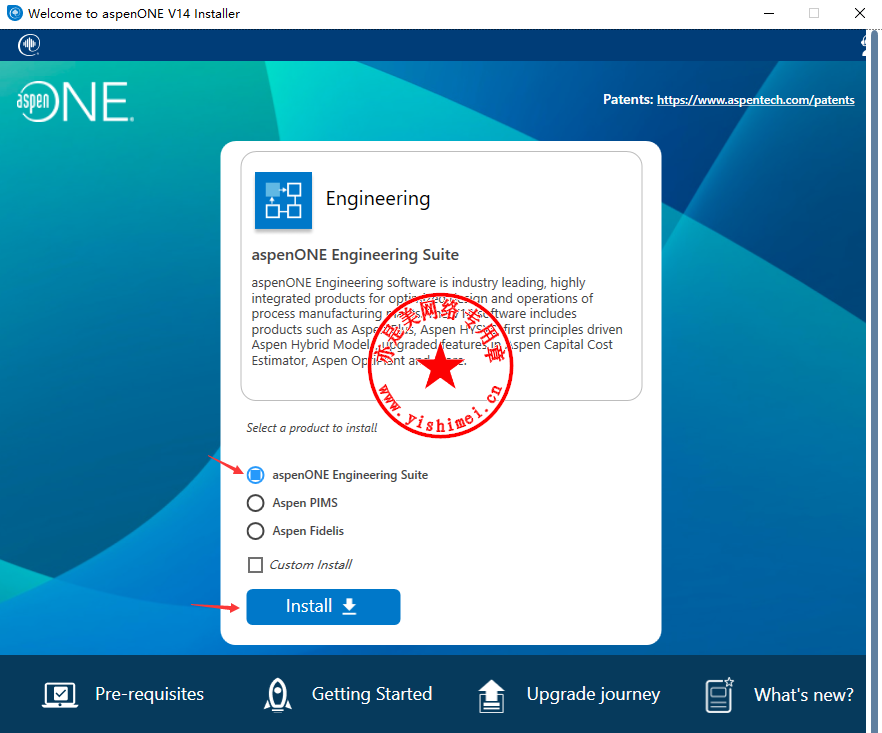Screen dimensions: 882x733
Task: Open the Getting Started guide
Action: [x=372, y=694]
